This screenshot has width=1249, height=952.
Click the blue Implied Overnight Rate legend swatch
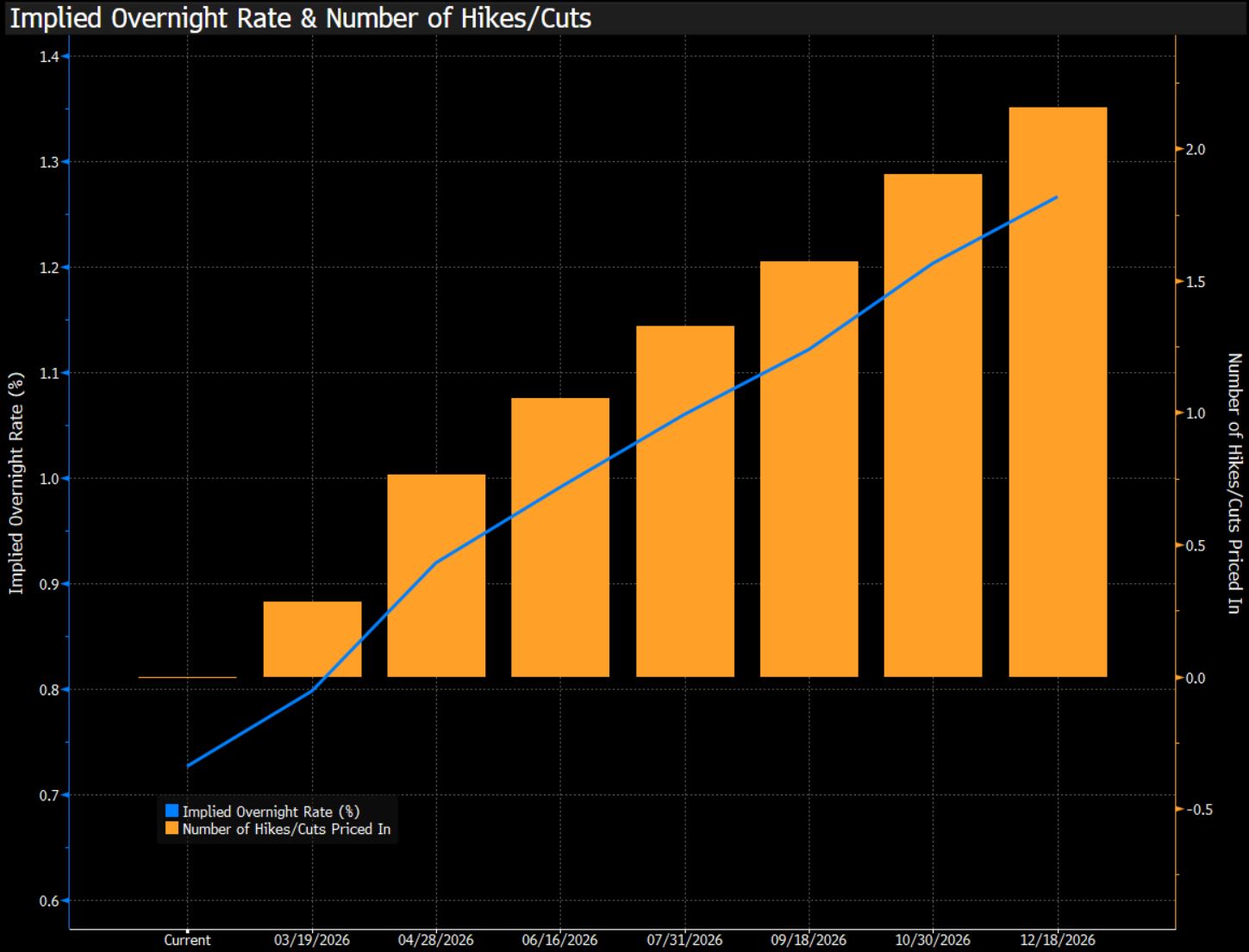(172, 811)
